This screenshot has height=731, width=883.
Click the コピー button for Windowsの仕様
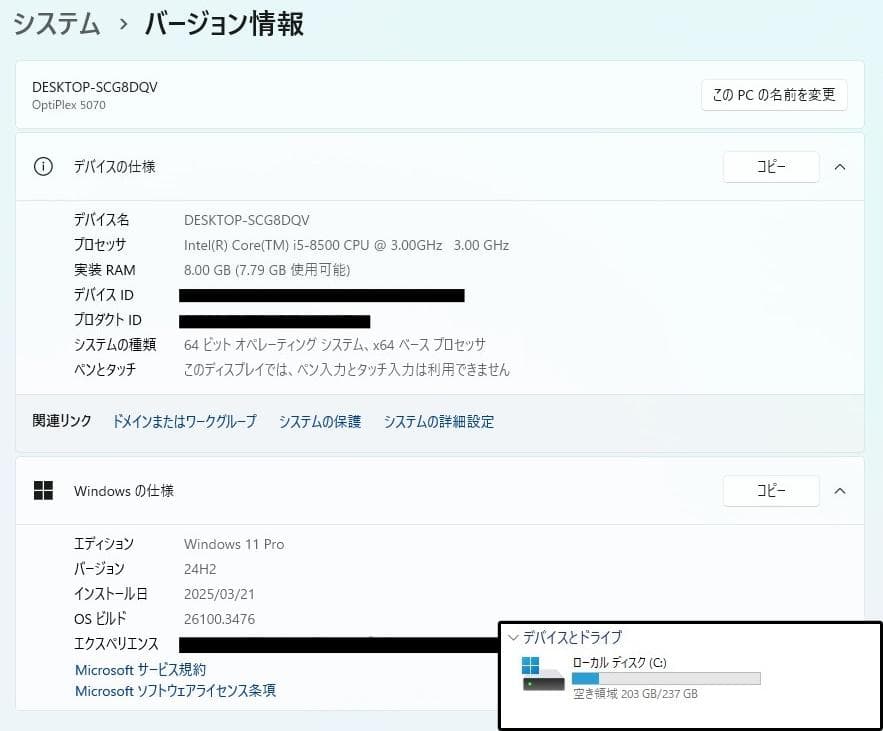click(771, 491)
